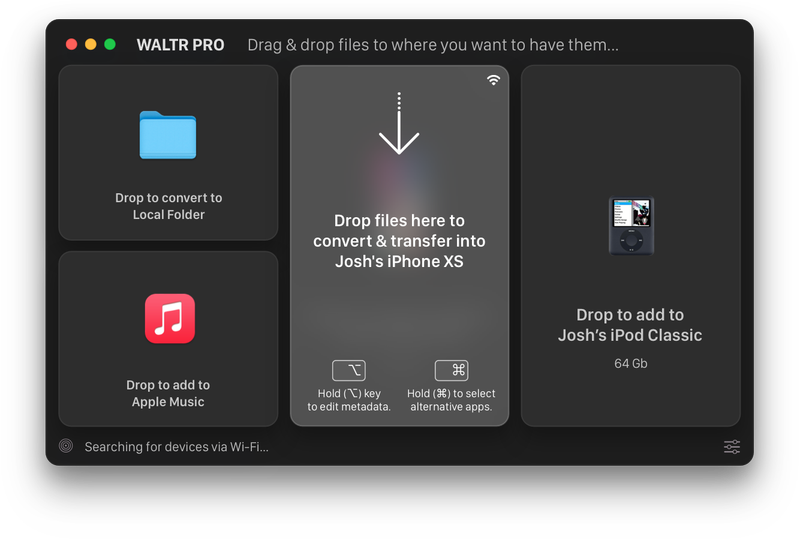Minimize window with yellow button
800x540 pixels.
coord(91,44)
